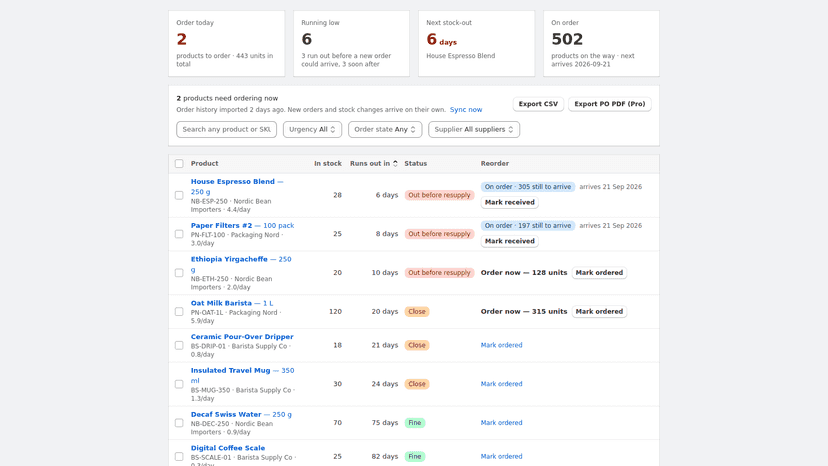Open the Supplier filter dropdown
The height and width of the screenshot is (466, 828).
pyautogui.click(x=474, y=129)
